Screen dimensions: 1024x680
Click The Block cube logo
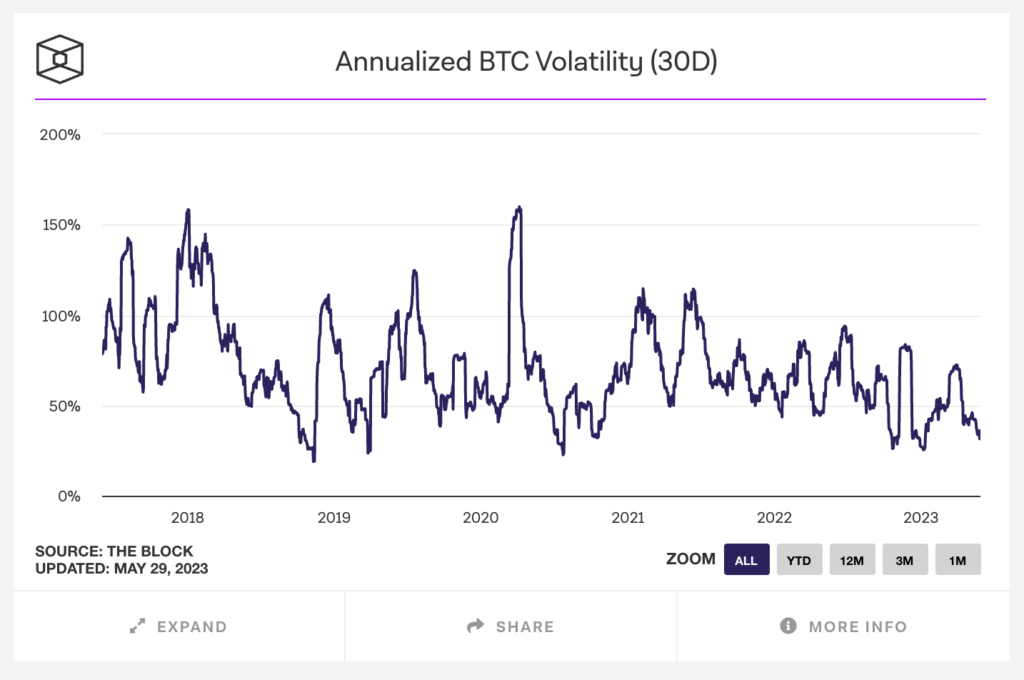(x=60, y=58)
